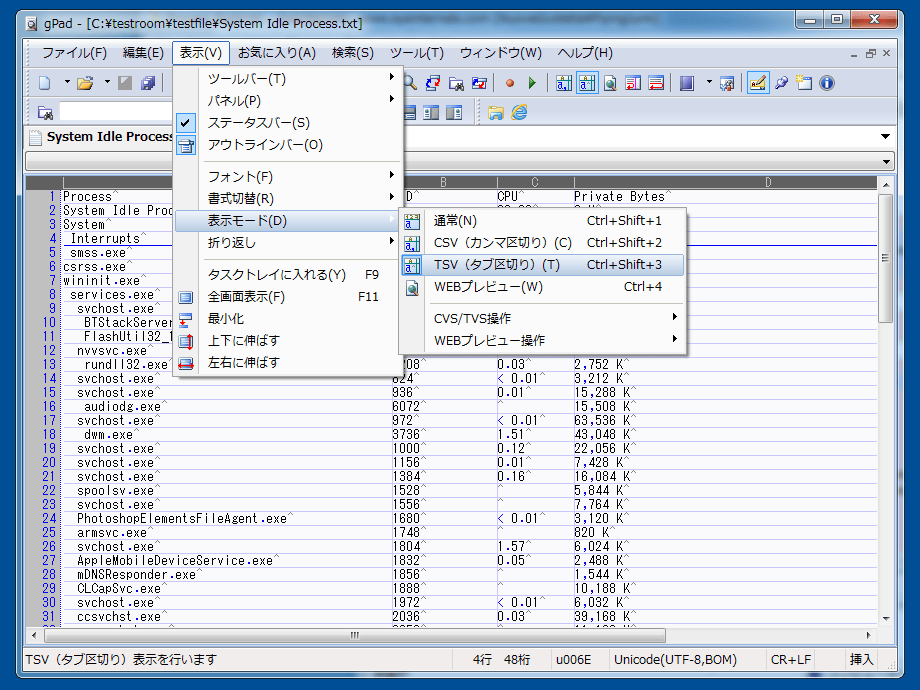Open the 編集(E) menu
The width and height of the screenshot is (920, 690).
point(143,53)
